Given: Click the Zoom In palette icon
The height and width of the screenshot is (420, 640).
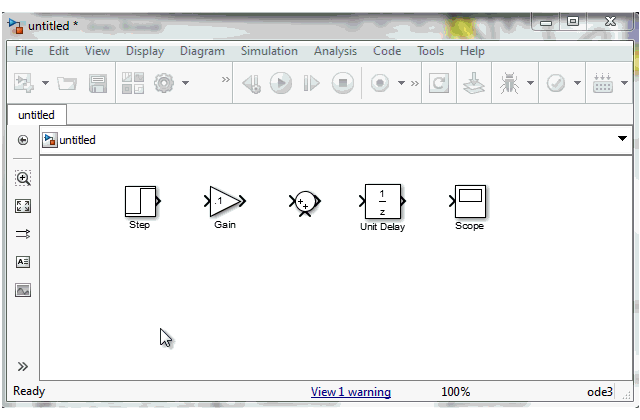Looking at the screenshot, I should point(23,178).
